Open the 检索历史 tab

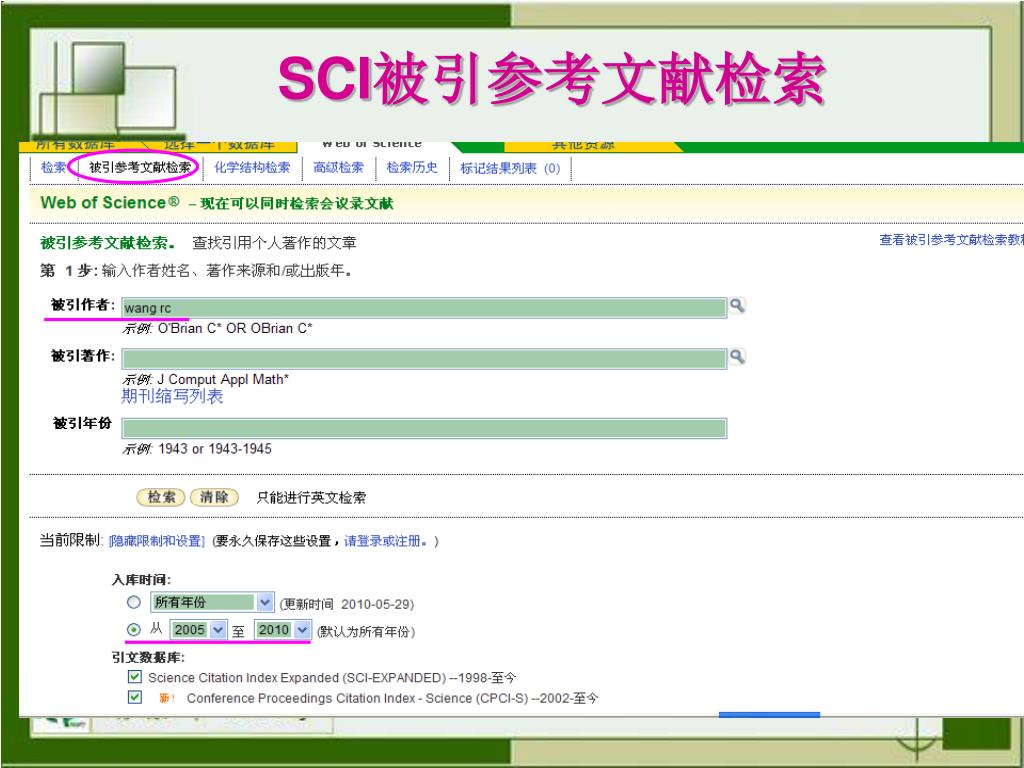[411, 167]
